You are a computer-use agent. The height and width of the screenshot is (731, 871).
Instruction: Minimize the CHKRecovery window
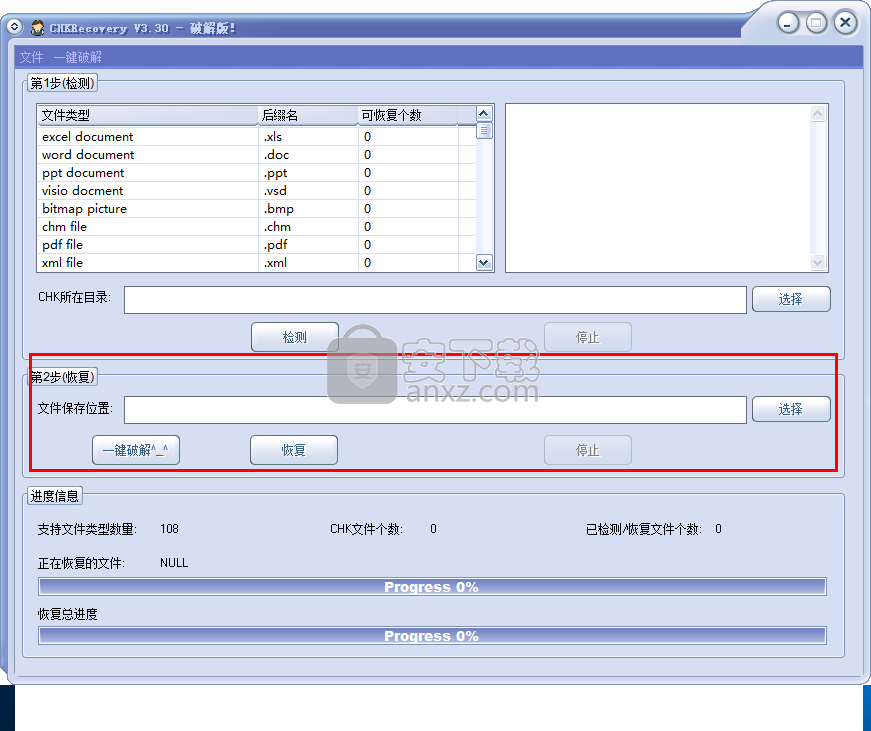[x=788, y=23]
